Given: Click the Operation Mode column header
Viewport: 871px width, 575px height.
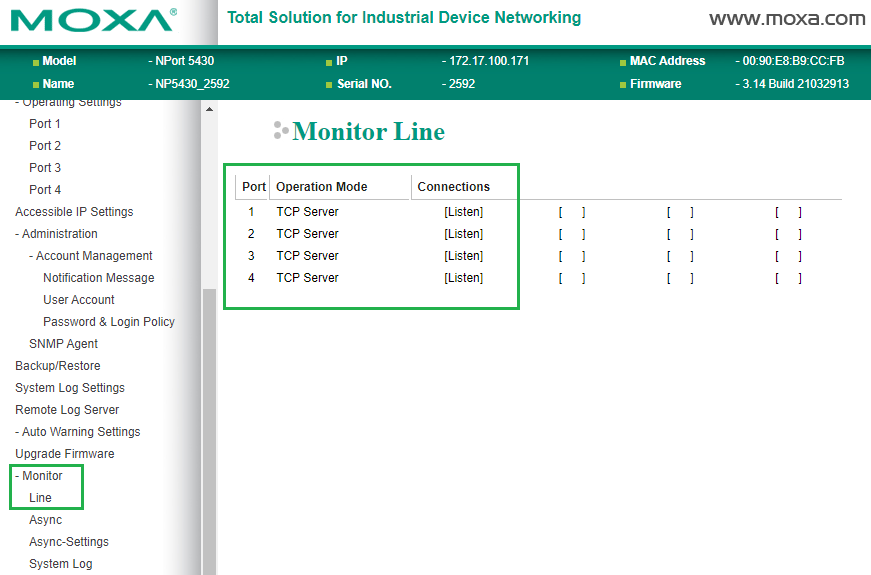Looking at the screenshot, I should [322, 187].
